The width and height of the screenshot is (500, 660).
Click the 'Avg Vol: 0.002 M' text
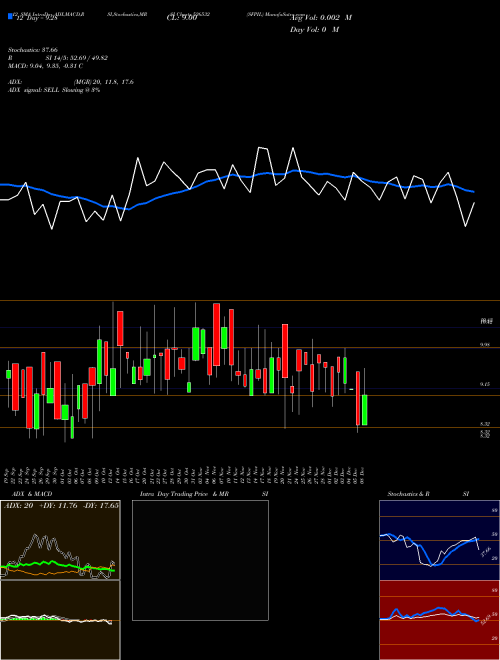pos(321,18)
